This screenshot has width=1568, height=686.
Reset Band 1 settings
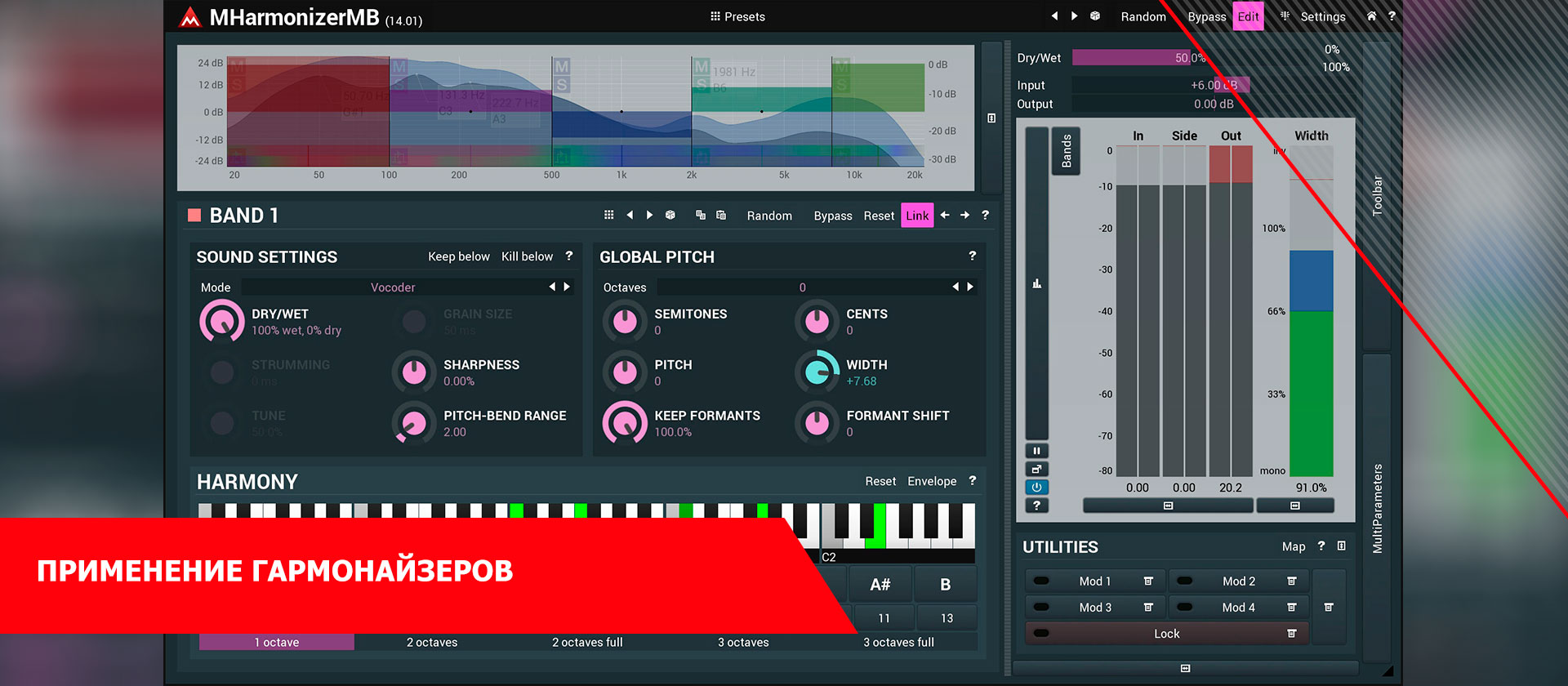pos(879,216)
